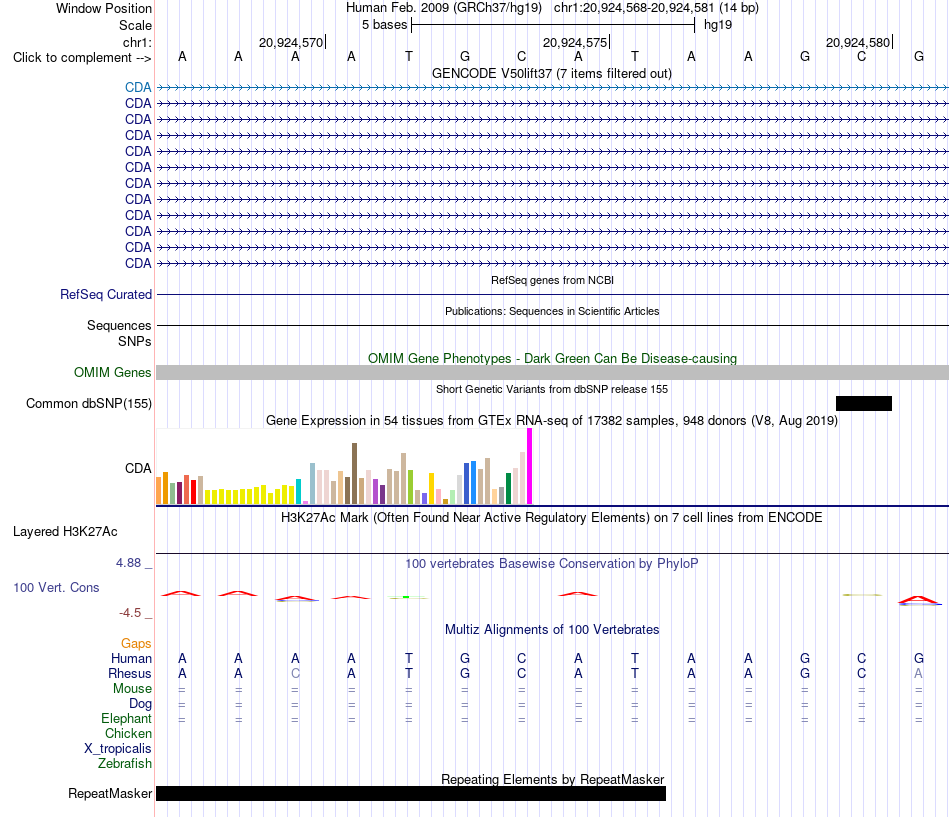Click the Common dbSNP(155) label
The image size is (950, 817).
[89, 404]
